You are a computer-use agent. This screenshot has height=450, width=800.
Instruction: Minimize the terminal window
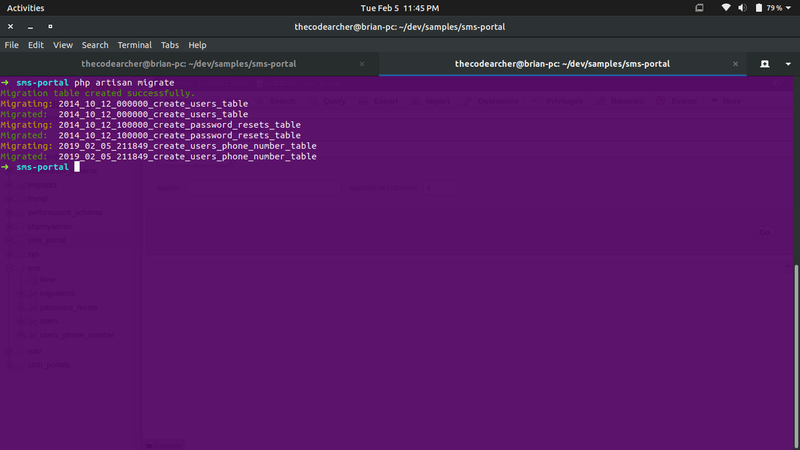30,27
